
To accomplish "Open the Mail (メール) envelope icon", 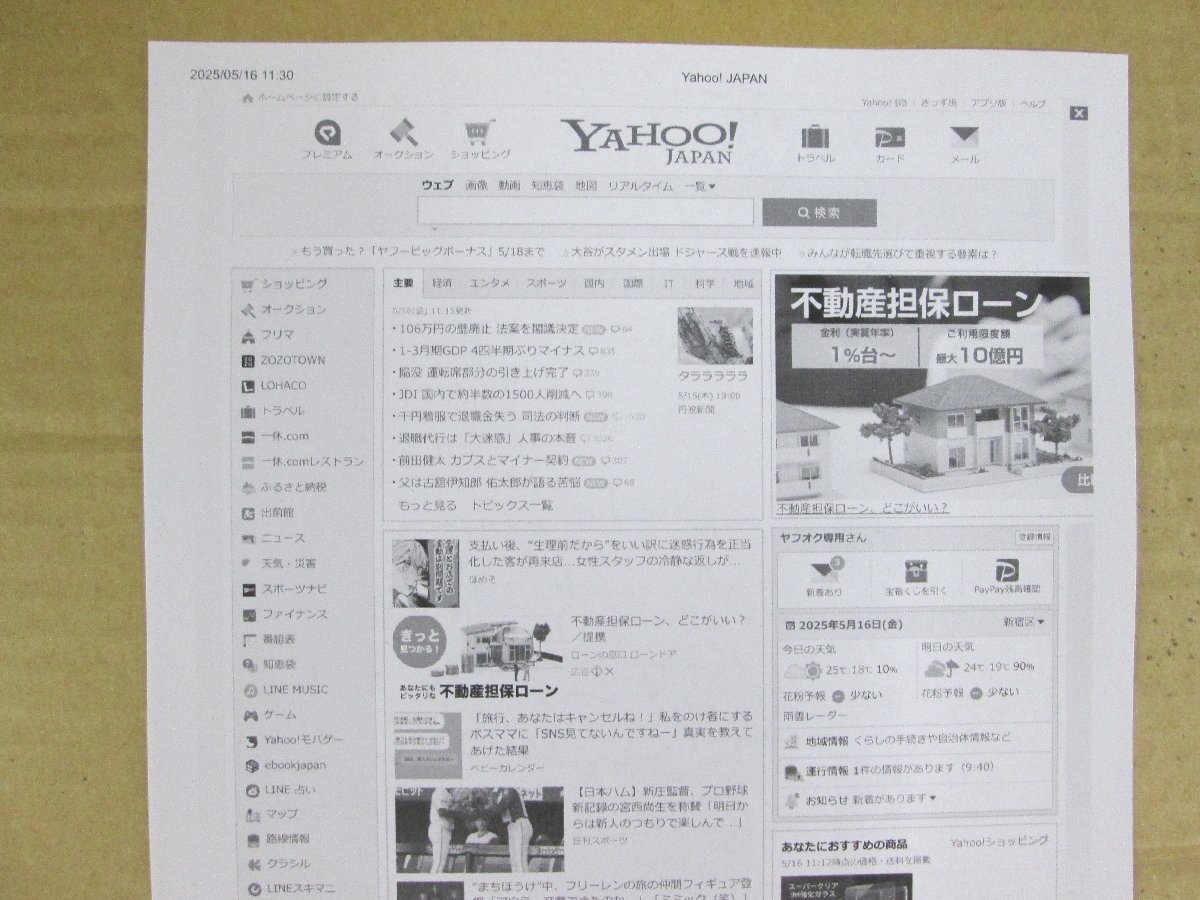I will pos(964,138).
